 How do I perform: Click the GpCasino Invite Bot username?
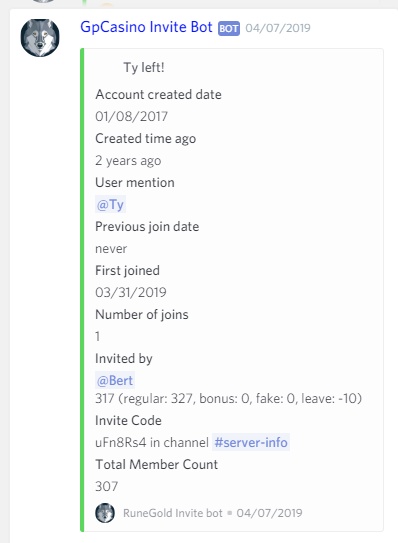146,27
